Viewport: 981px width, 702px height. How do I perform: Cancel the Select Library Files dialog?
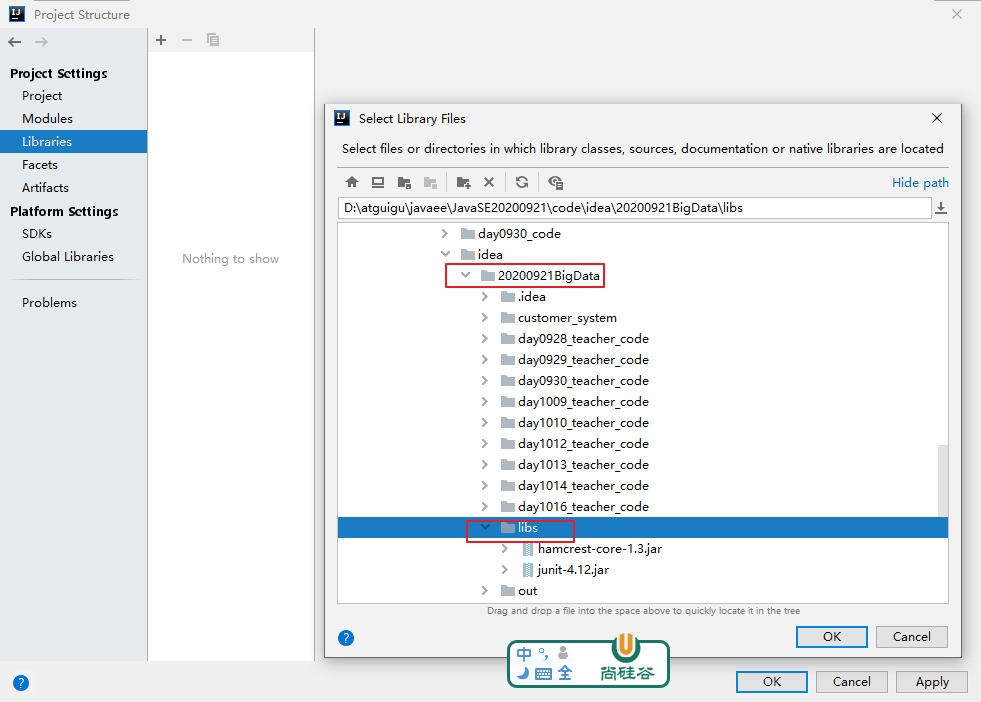[912, 636]
